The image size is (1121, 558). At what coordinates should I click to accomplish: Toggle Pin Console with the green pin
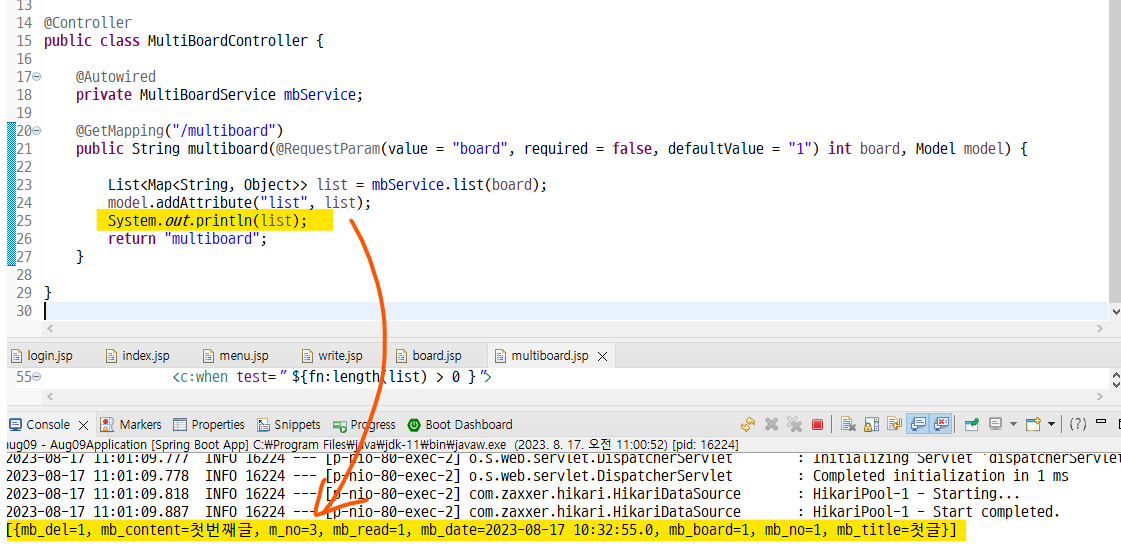tap(972, 424)
